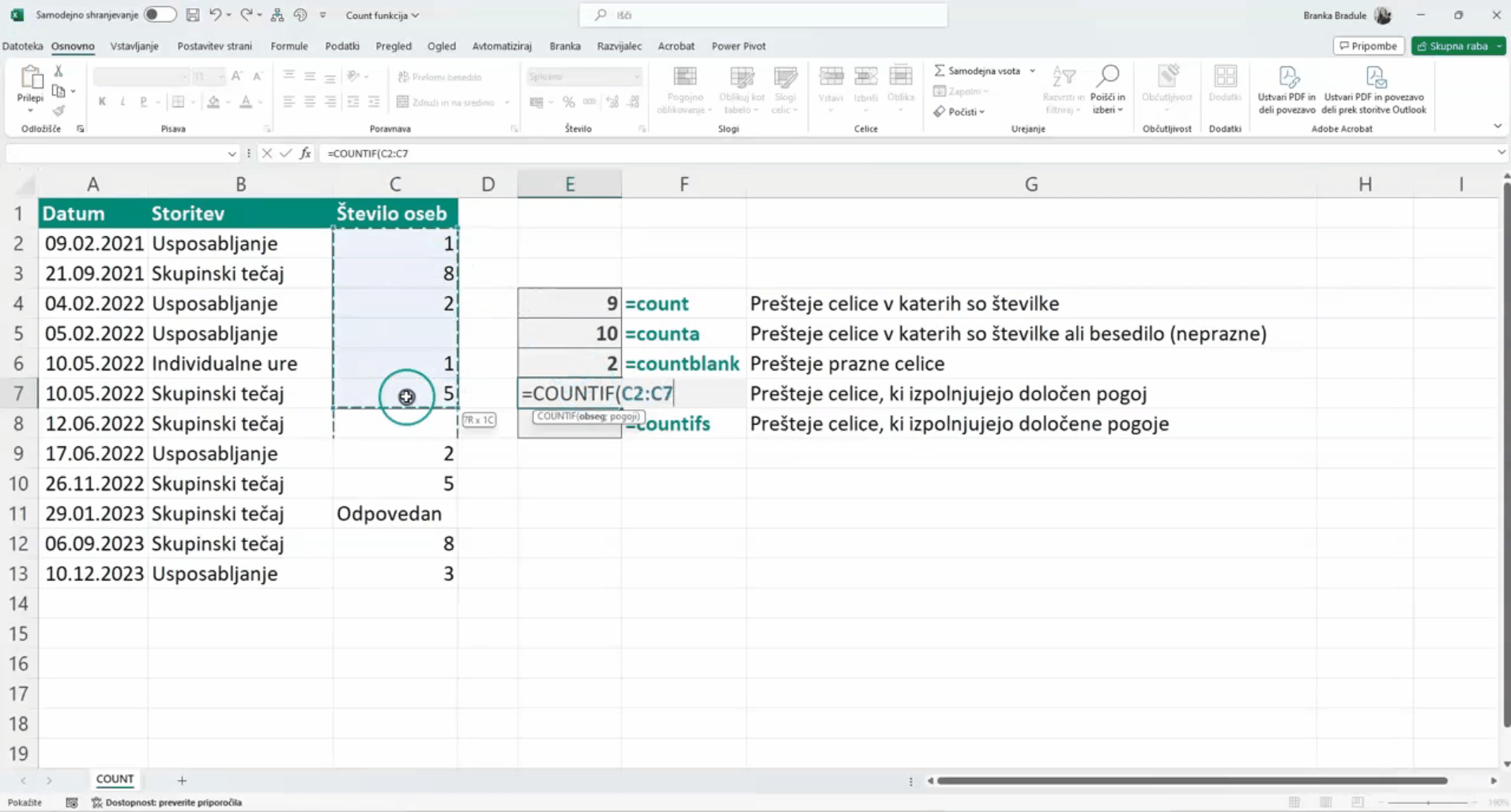
Task: Toggle the Samodejno shranjevanje autosave switch
Action: [160, 15]
